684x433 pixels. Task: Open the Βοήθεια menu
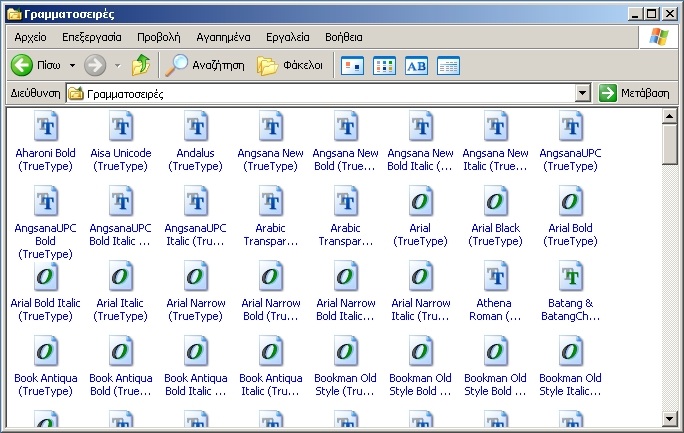(344, 38)
